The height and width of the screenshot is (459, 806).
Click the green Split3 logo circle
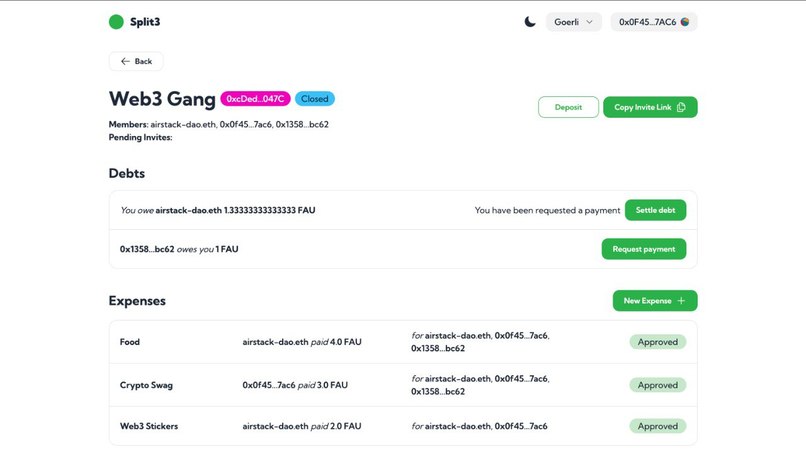116,22
